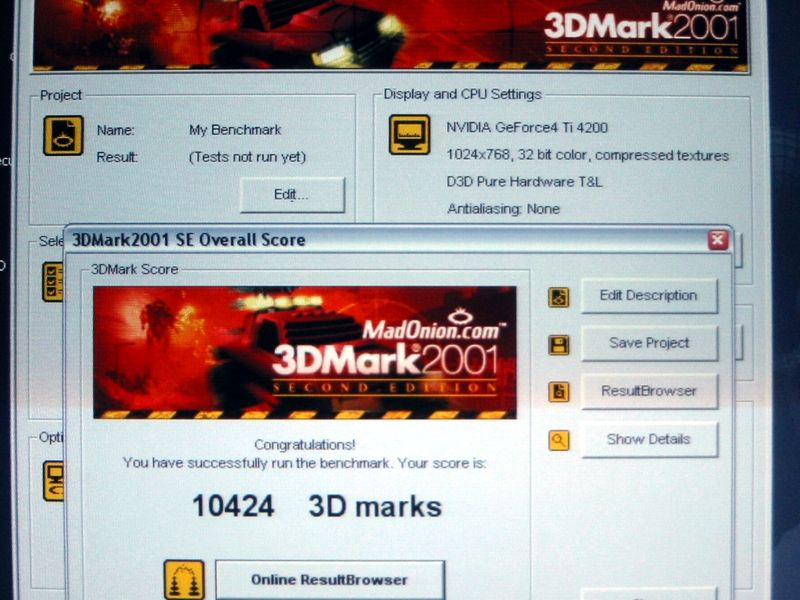
Task: Click the ResultBrowser document icon
Action: pyautogui.click(x=559, y=392)
